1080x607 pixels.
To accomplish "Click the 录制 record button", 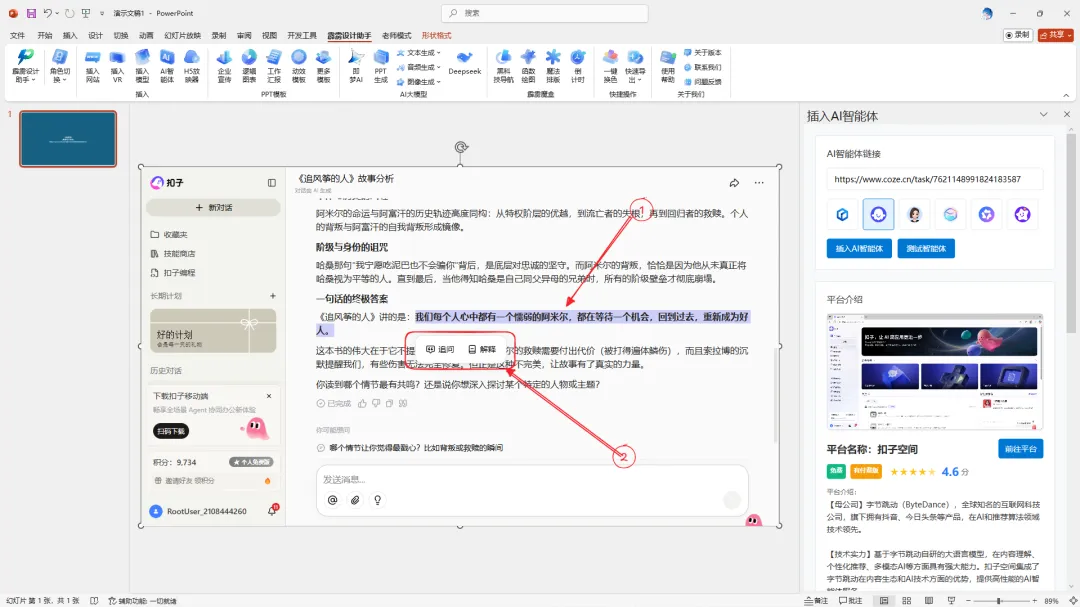I will (x=1017, y=34).
